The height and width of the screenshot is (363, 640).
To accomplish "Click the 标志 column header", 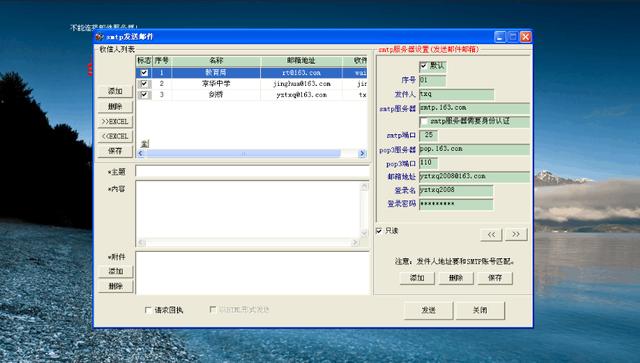I will pos(144,61).
